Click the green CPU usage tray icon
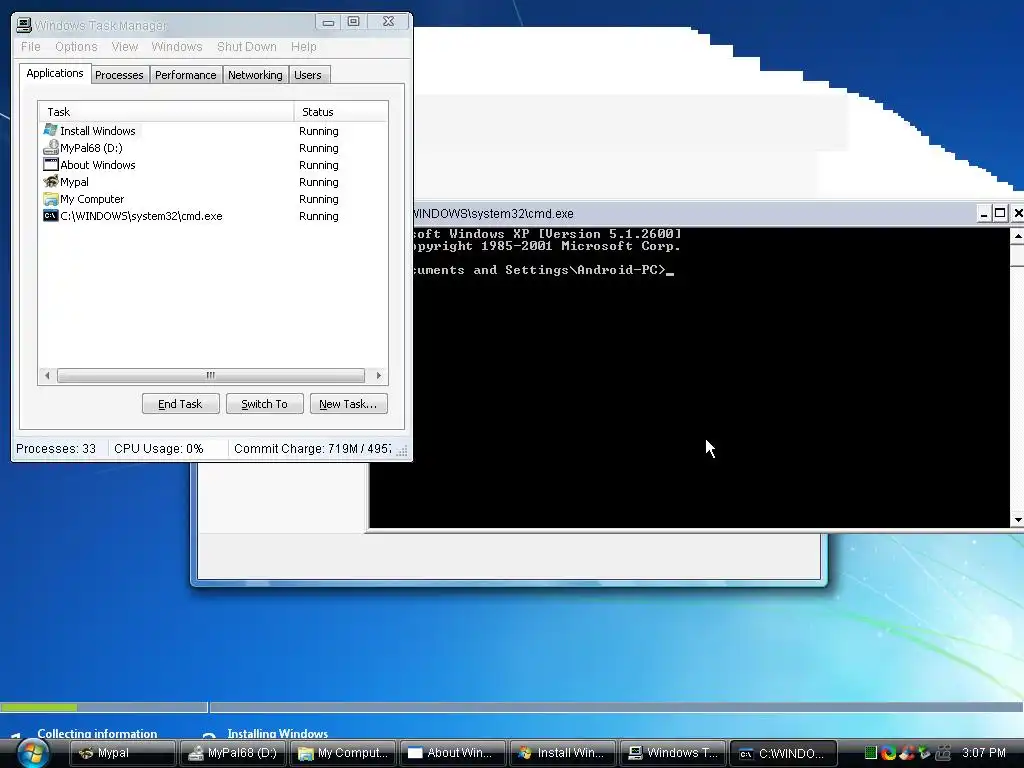 pos(870,753)
